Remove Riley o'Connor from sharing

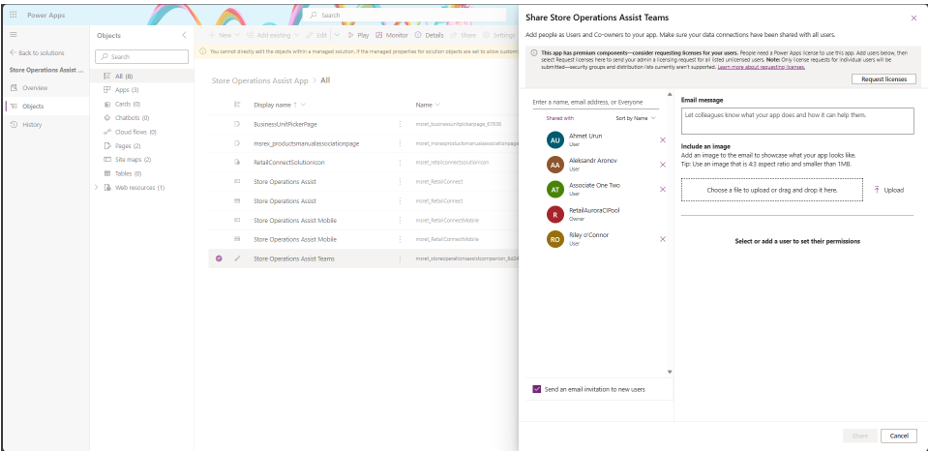coord(662,239)
